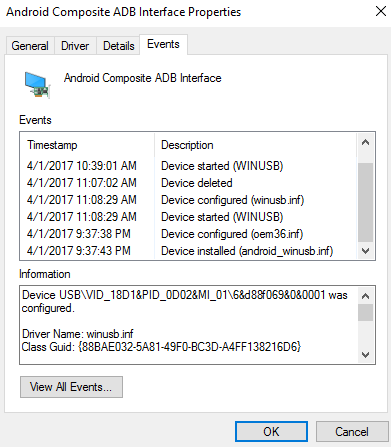Click the Information box scroll up arrow
Image resolution: width=391 pixels, height=447 pixels.
coord(366,296)
